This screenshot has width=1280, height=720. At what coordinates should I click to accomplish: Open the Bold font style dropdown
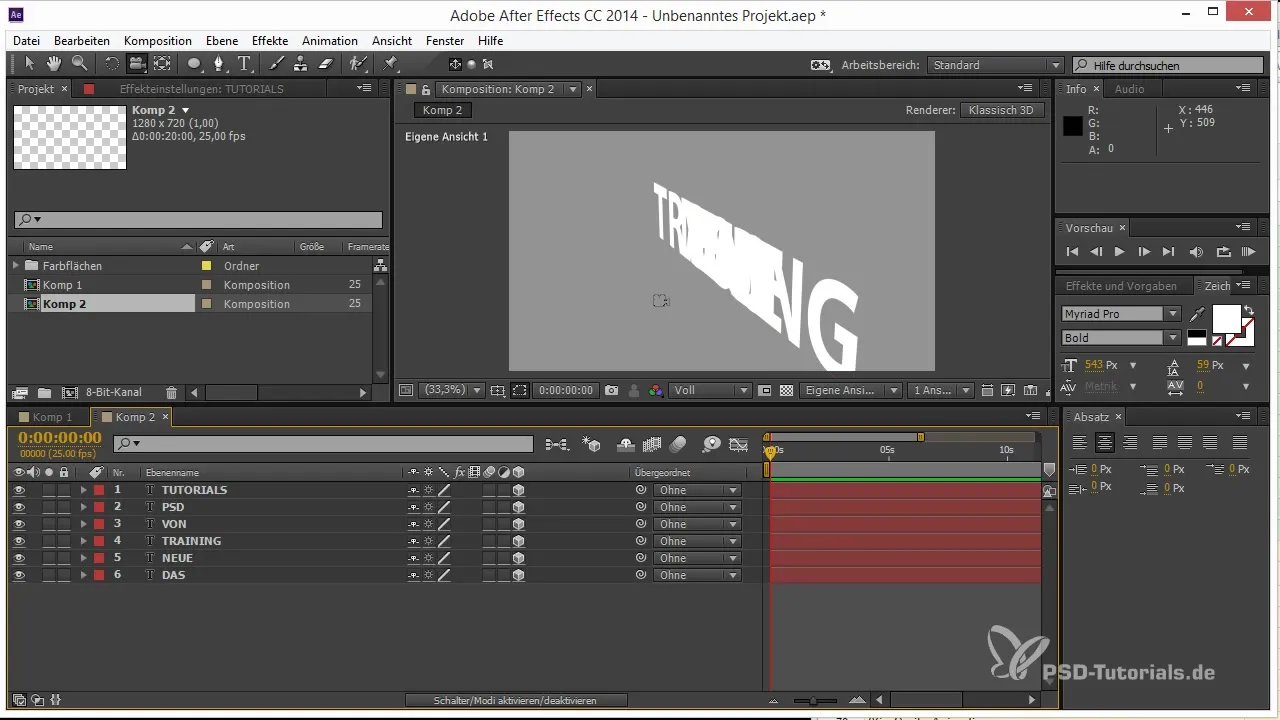click(x=1121, y=338)
